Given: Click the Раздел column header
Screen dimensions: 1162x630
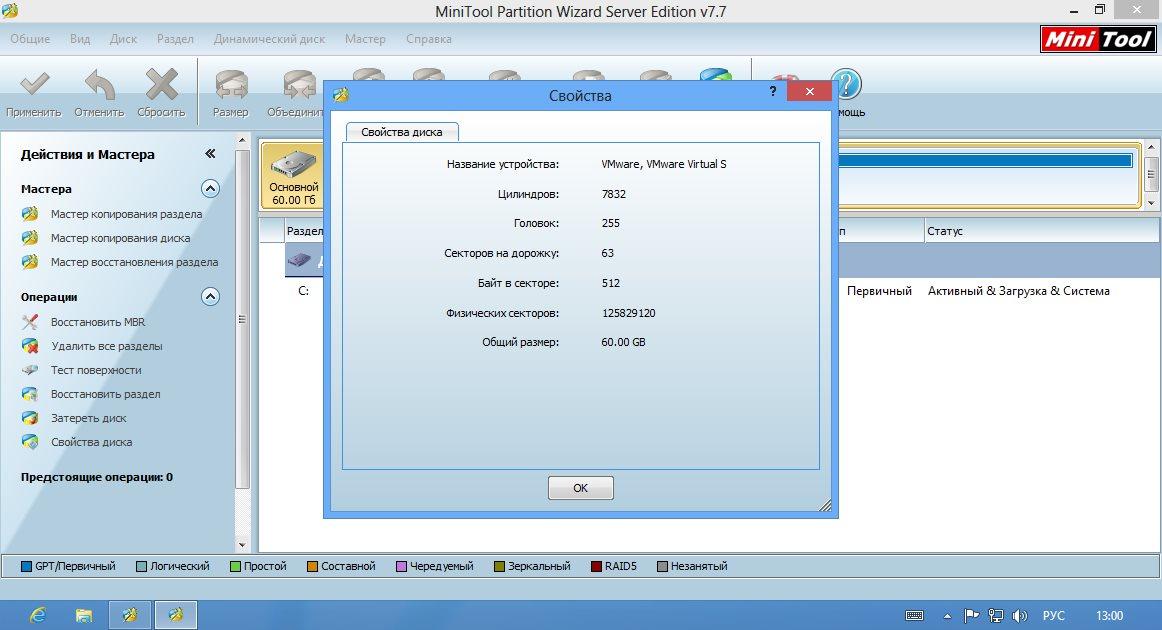Looking at the screenshot, I should coord(304,231).
